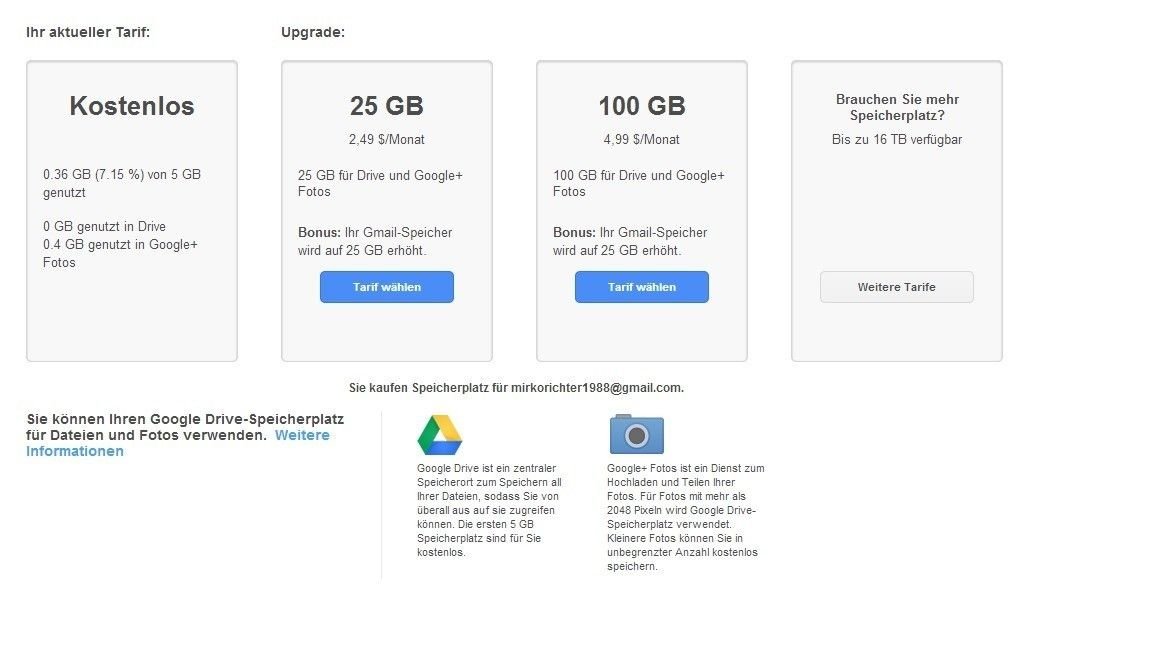The image size is (1152, 648).
Task: Click the Google Drive triangle logo icon
Action: (x=439, y=435)
